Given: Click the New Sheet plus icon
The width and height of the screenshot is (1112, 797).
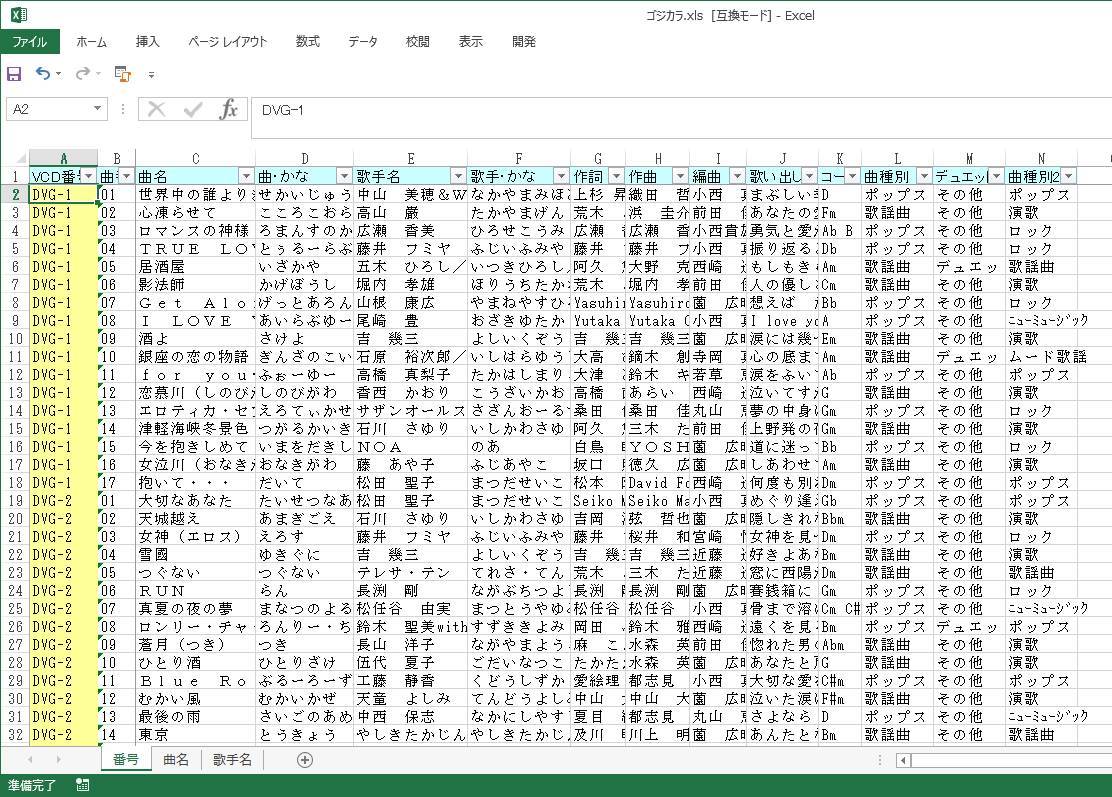Looking at the screenshot, I should tap(305, 760).
